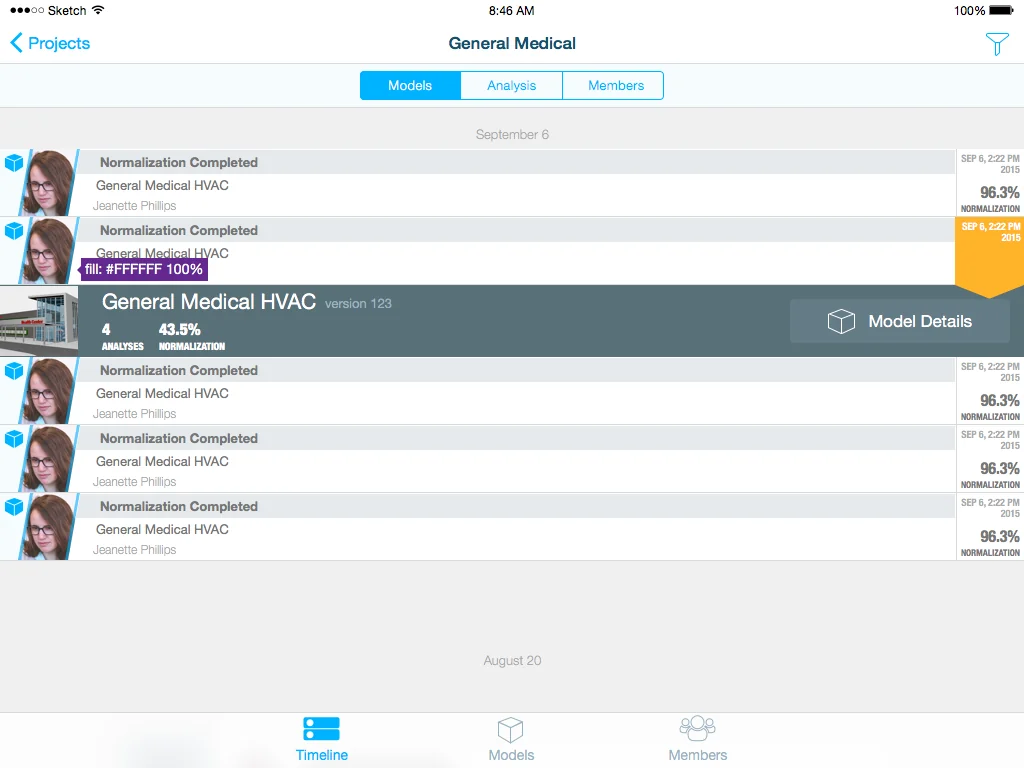Open the Members people tab in the bottom bar
This screenshot has height=768, width=1024.
697,739
